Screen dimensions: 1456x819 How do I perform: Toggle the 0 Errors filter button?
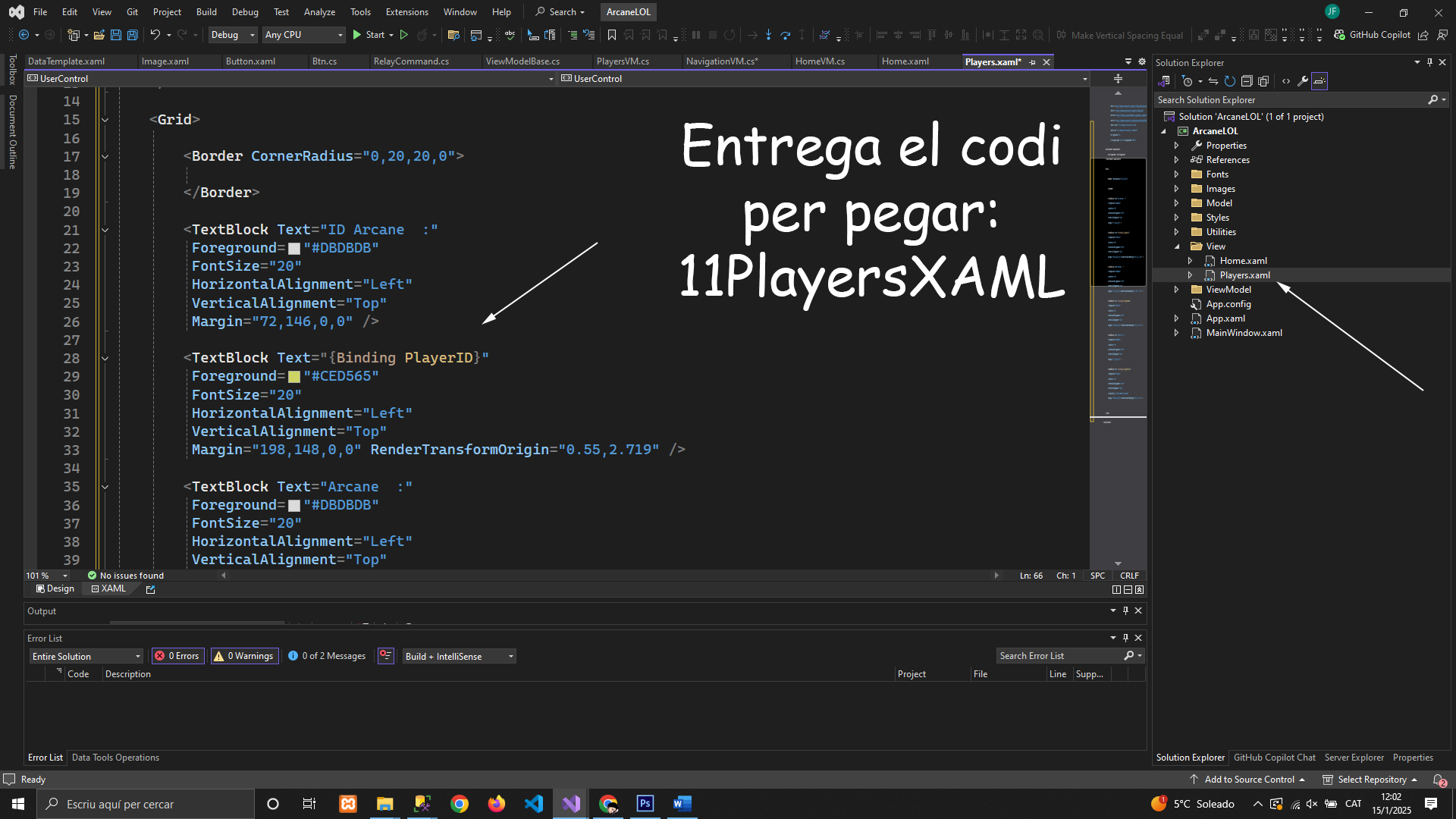(177, 656)
